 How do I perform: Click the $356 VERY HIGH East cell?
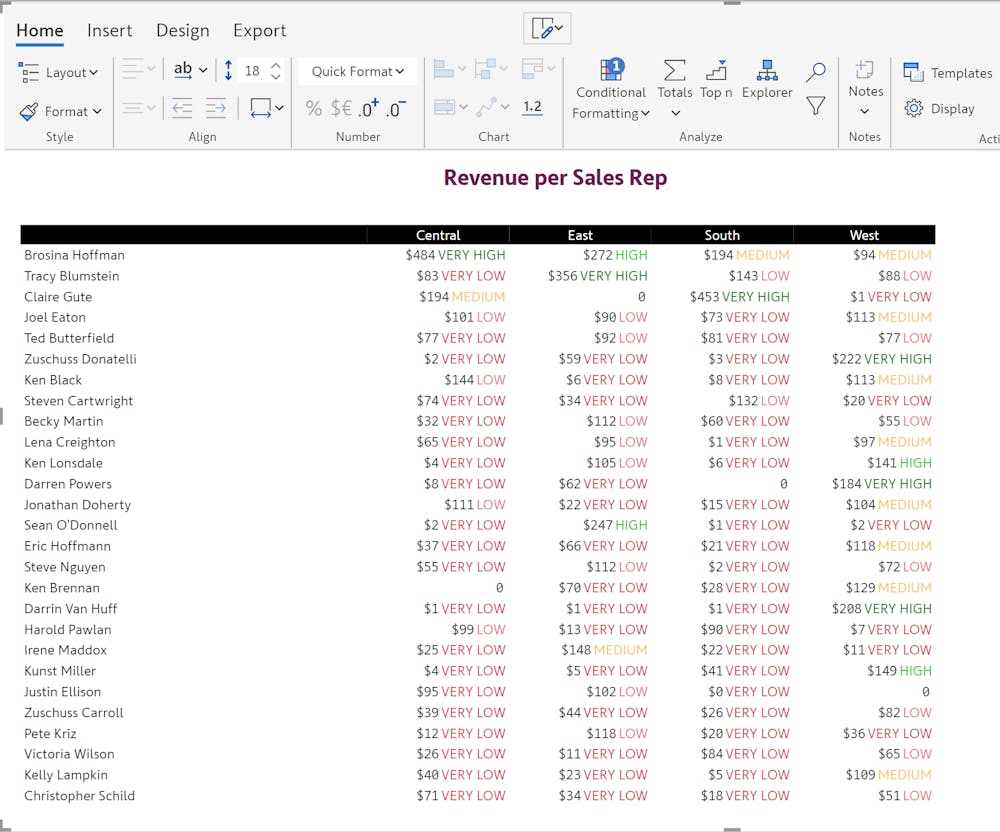point(598,276)
